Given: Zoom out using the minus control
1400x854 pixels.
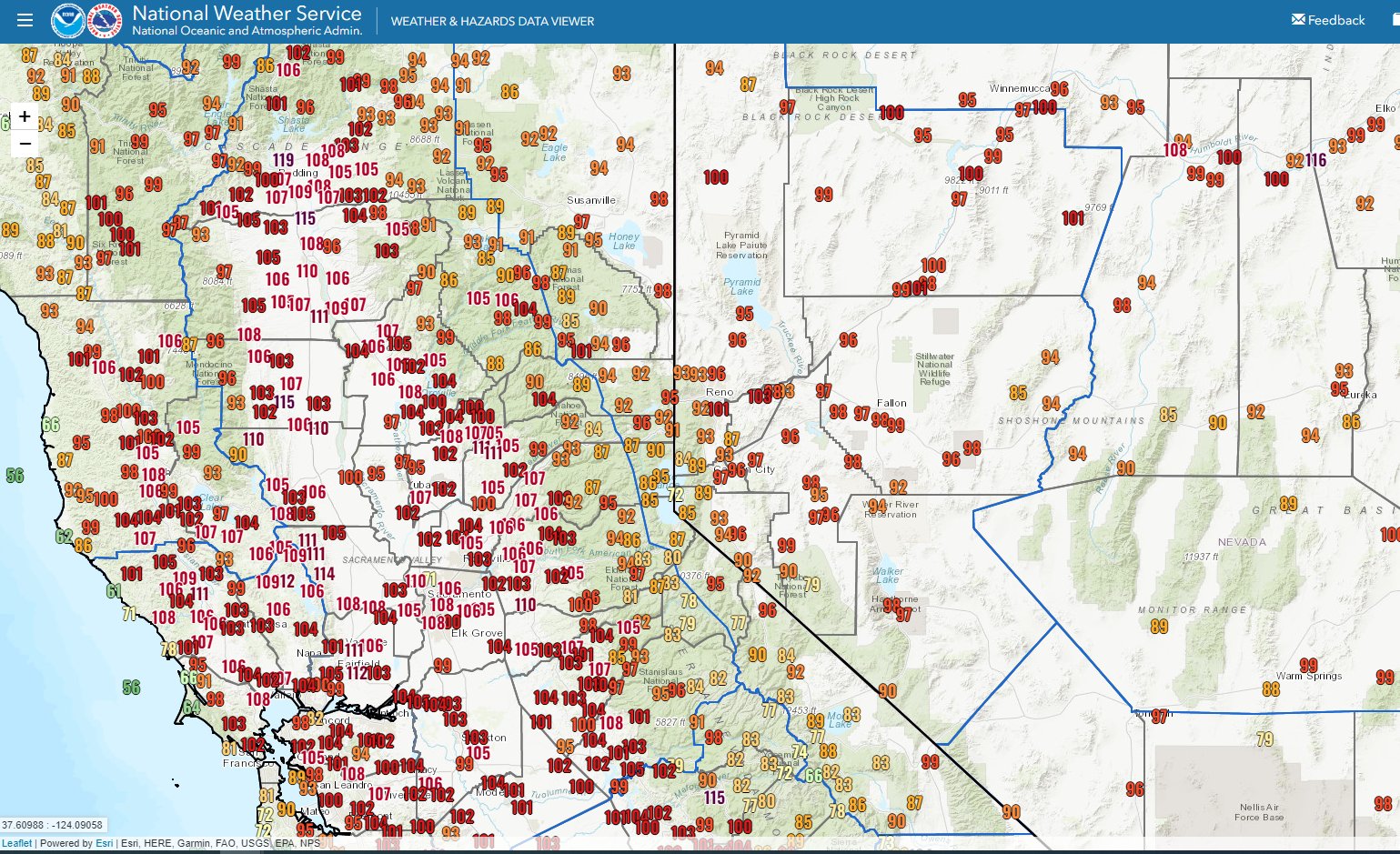Looking at the screenshot, I should 25,143.
